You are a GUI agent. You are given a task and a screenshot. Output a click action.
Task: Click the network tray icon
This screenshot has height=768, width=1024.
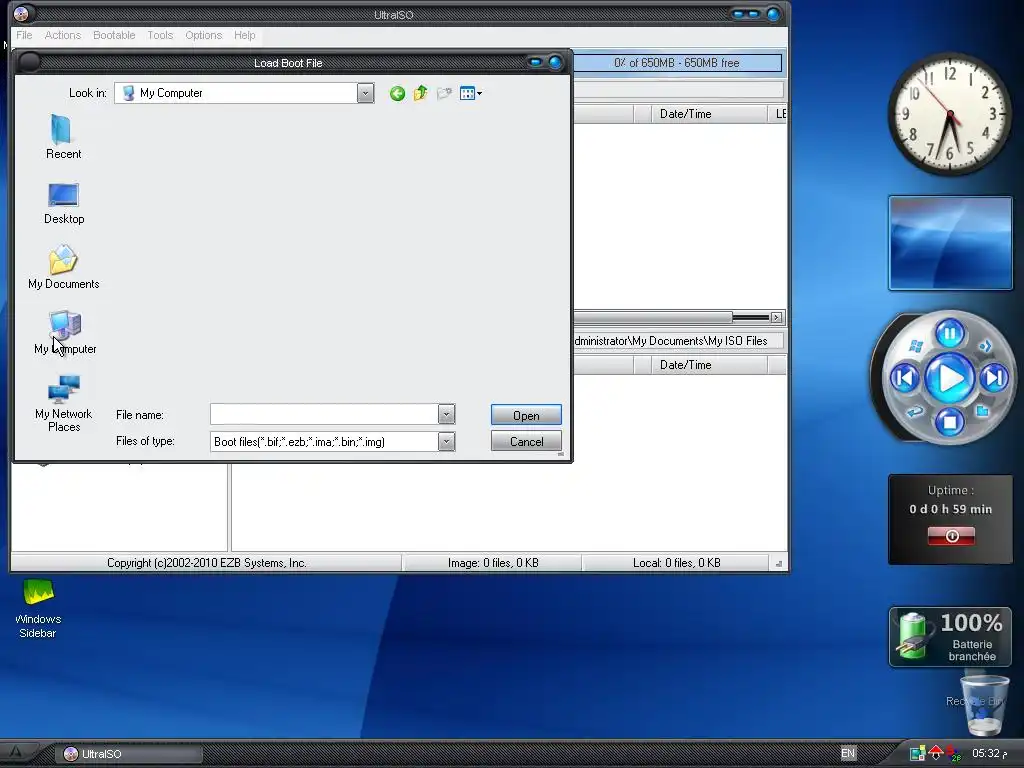coord(917,754)
